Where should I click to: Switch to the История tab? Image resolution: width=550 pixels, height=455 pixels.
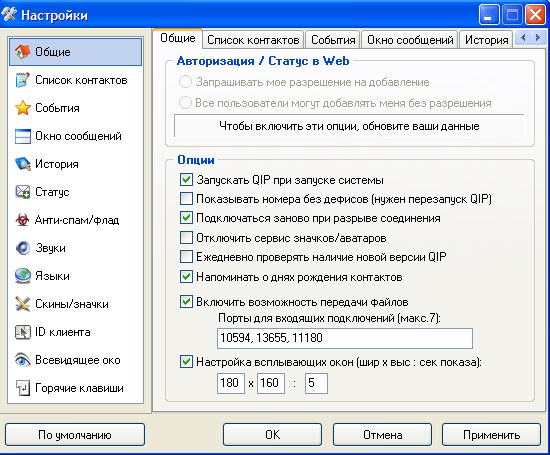pos(487,40)
